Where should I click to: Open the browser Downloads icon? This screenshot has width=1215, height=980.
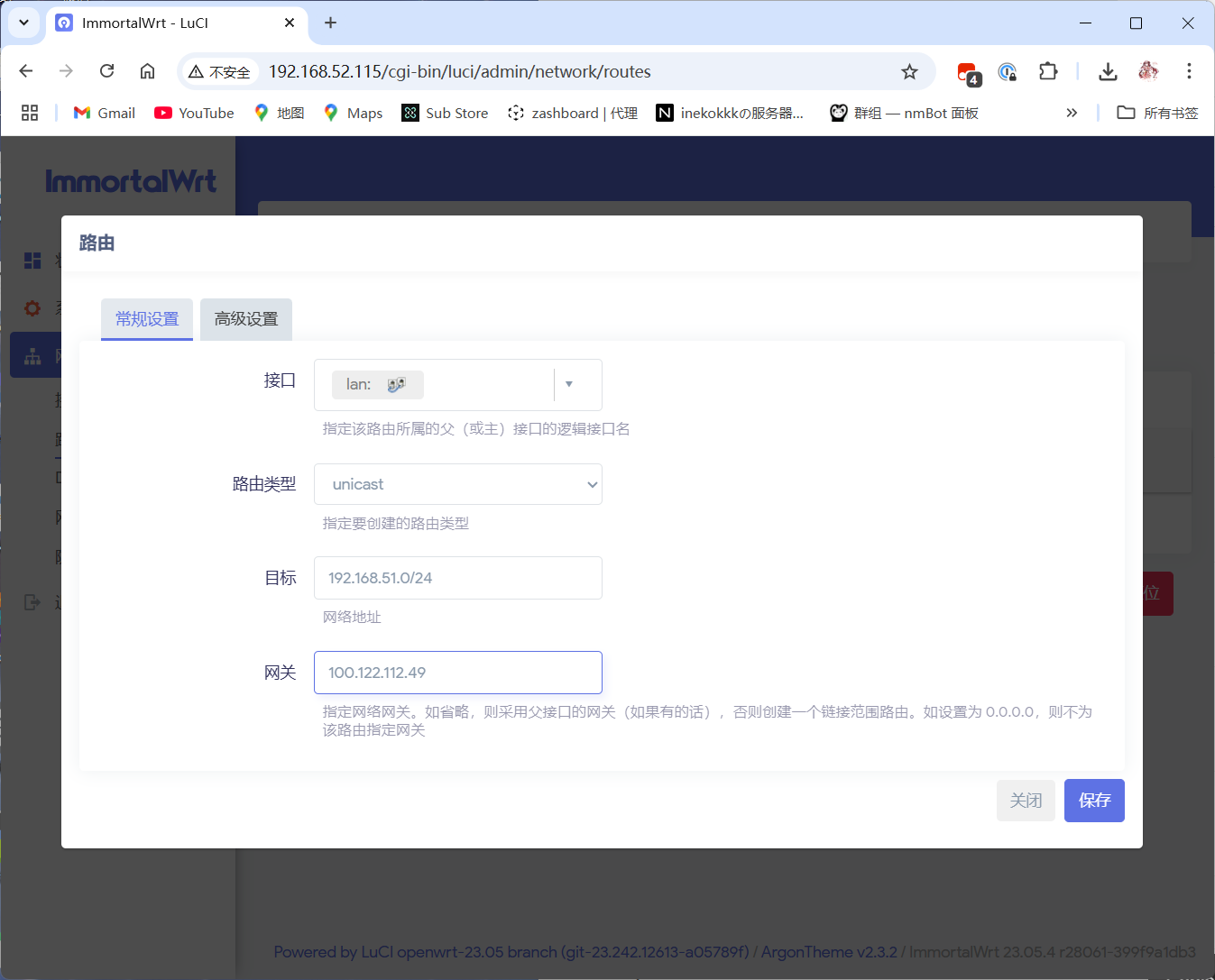(1108, 70)
